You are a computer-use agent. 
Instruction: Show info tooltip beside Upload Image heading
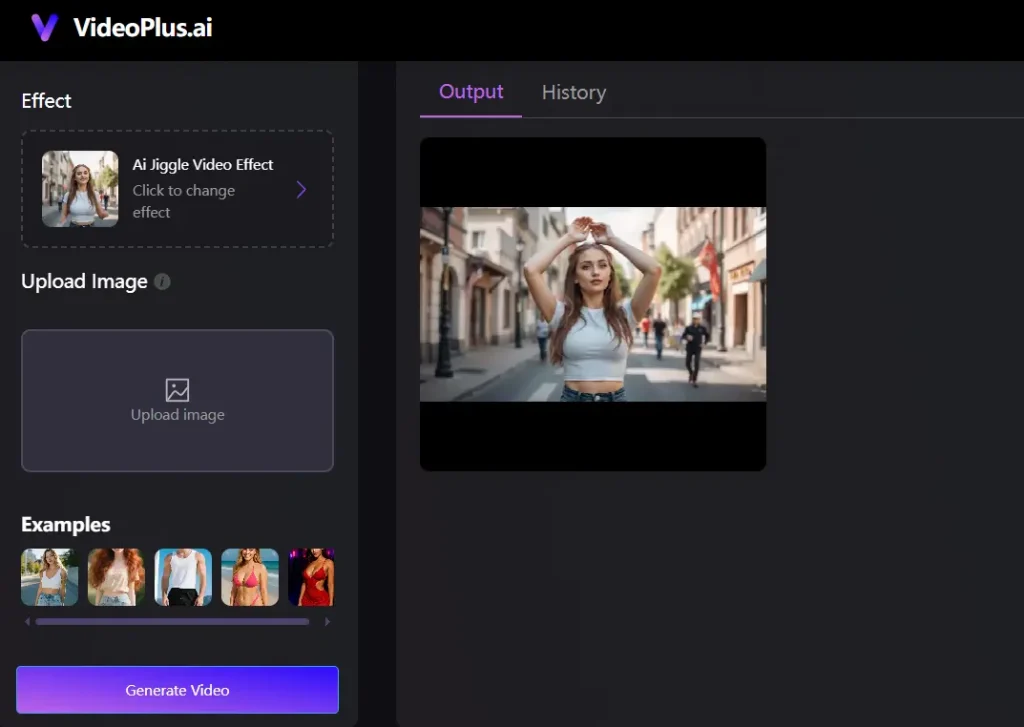coord(163,282)
